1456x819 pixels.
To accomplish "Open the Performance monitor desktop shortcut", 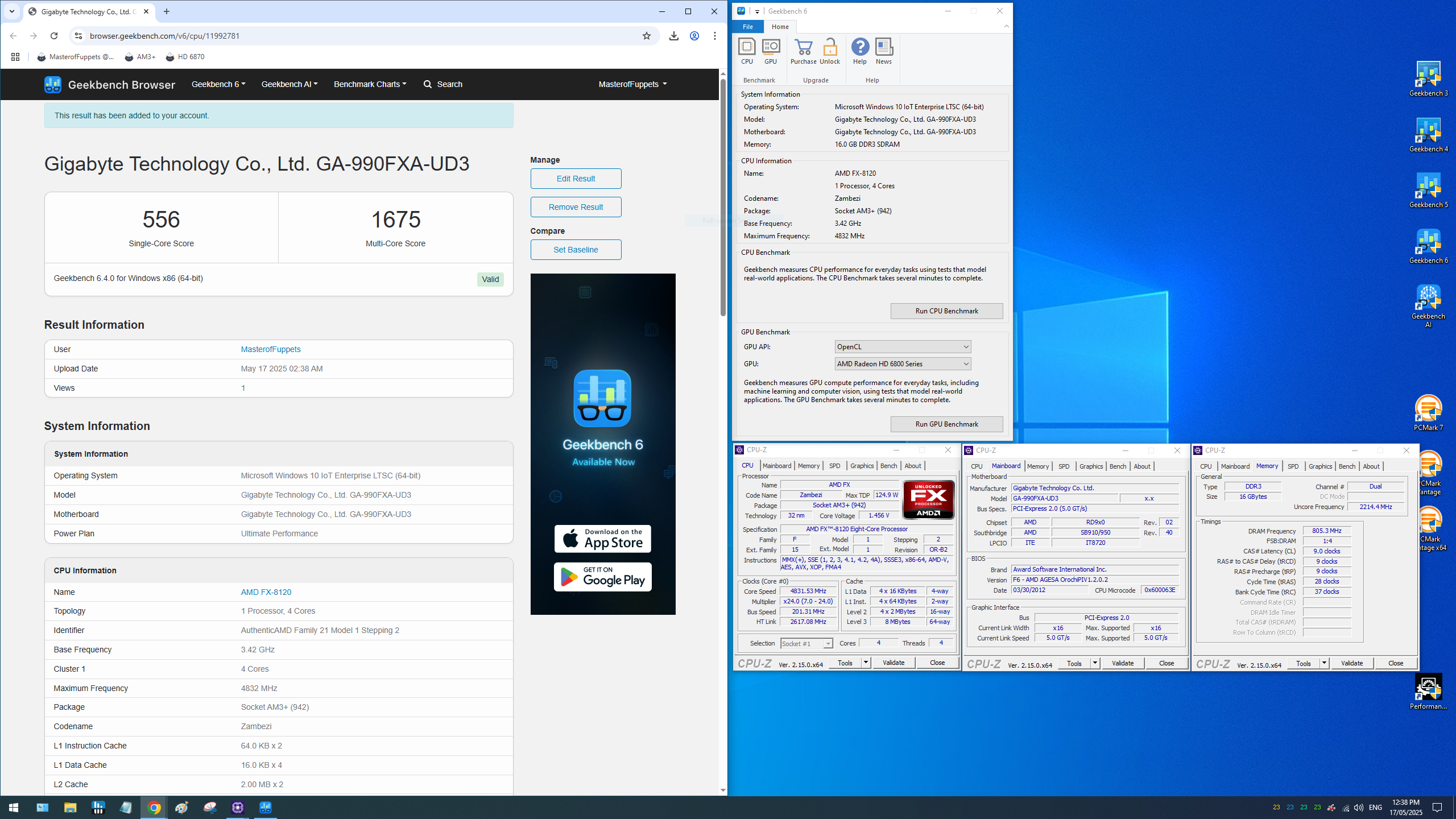I will [x=1428, y=692].
